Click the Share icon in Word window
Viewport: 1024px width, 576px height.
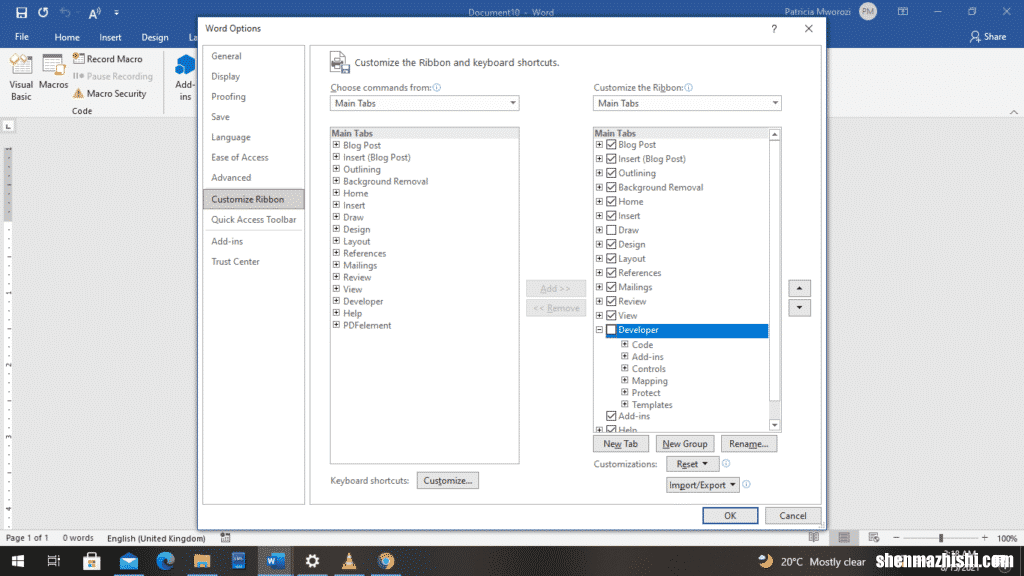point(987,37)
